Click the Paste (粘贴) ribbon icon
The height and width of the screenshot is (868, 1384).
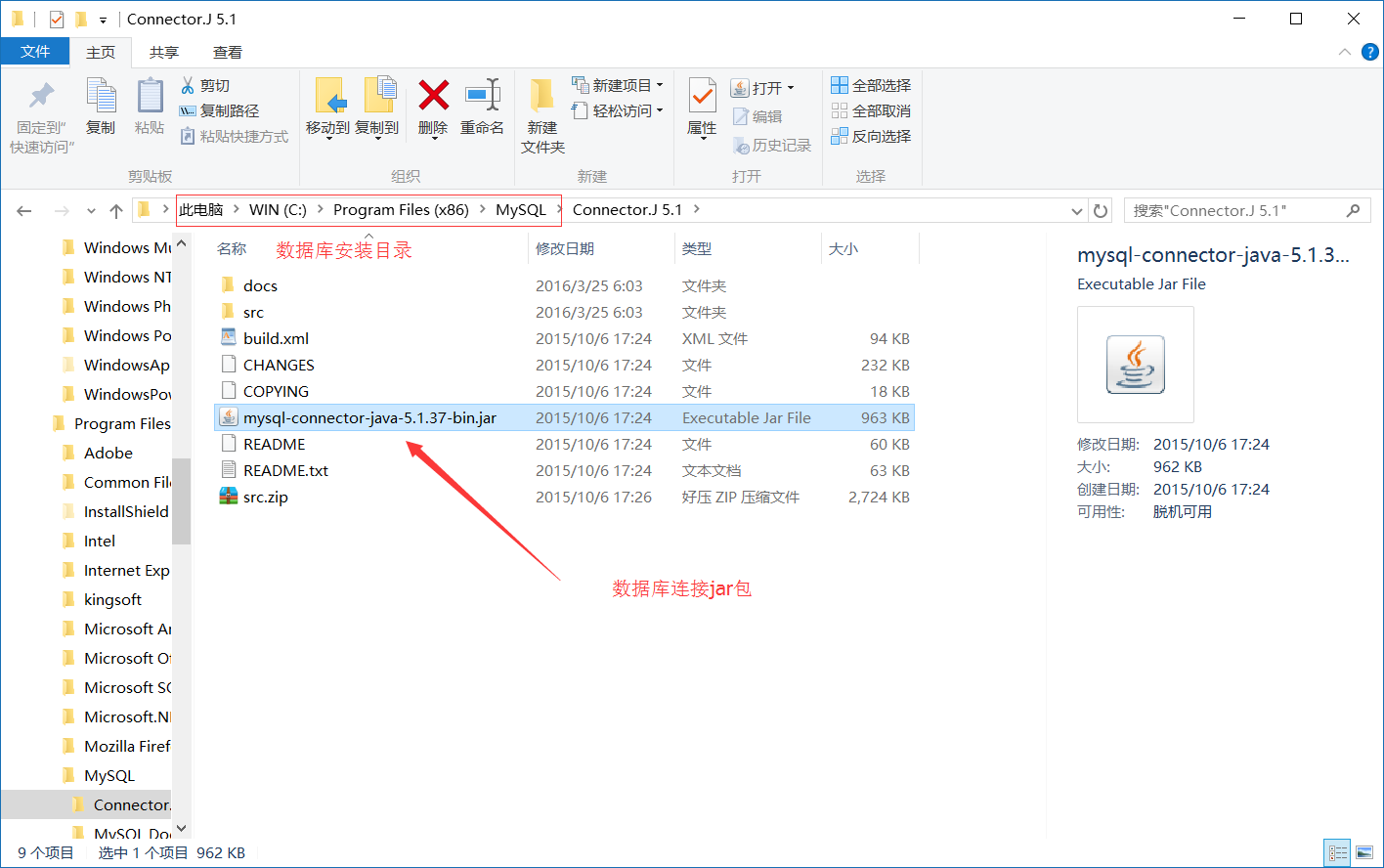coord(150,96)
